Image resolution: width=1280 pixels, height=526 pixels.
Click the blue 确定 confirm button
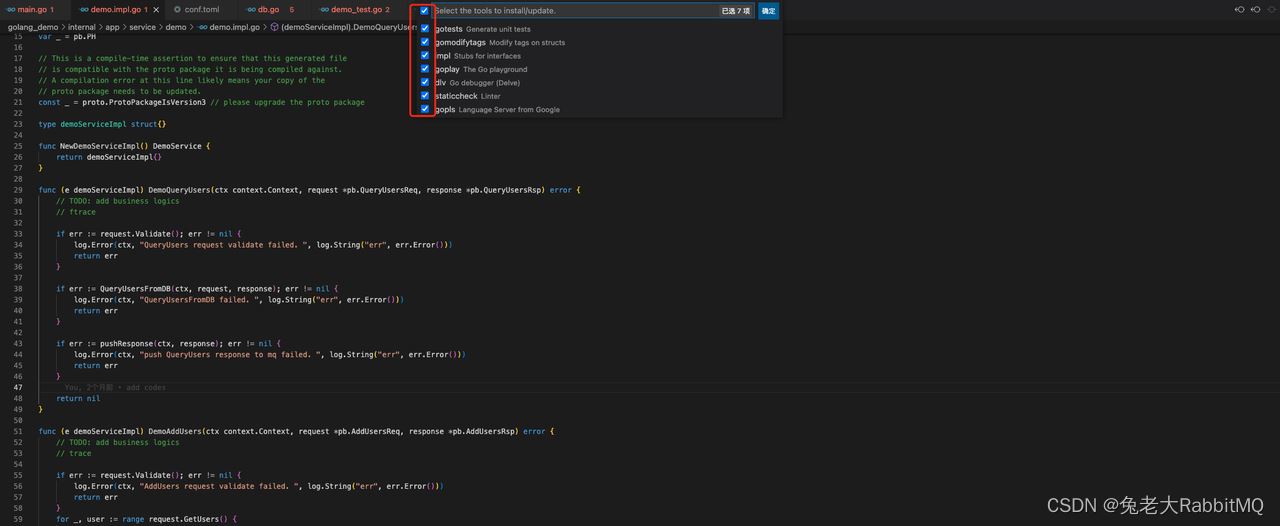coord(768,11)
